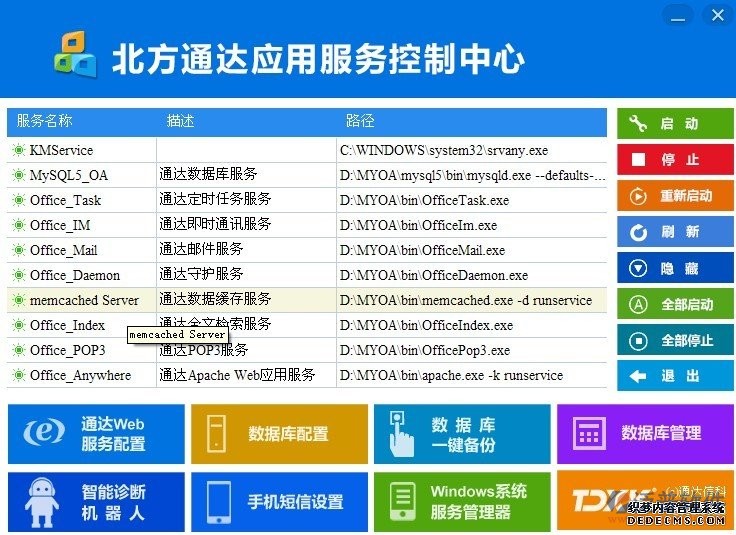The image size is (736, 535).
Task: Exit the application with 退出
Action: [x=675, y=376]
